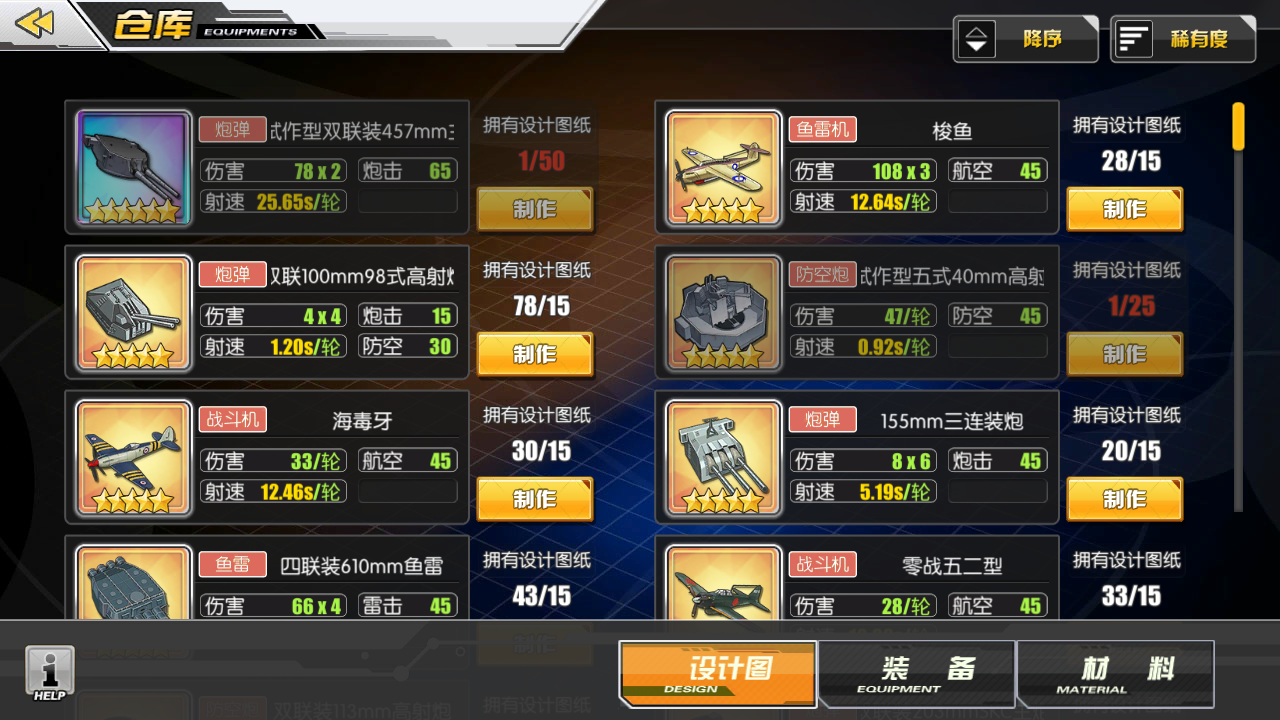This screenshot has height=720, width=1280.
Task: Click the yellow scrollbar thumb on right
Action: tap(1238, 126)
